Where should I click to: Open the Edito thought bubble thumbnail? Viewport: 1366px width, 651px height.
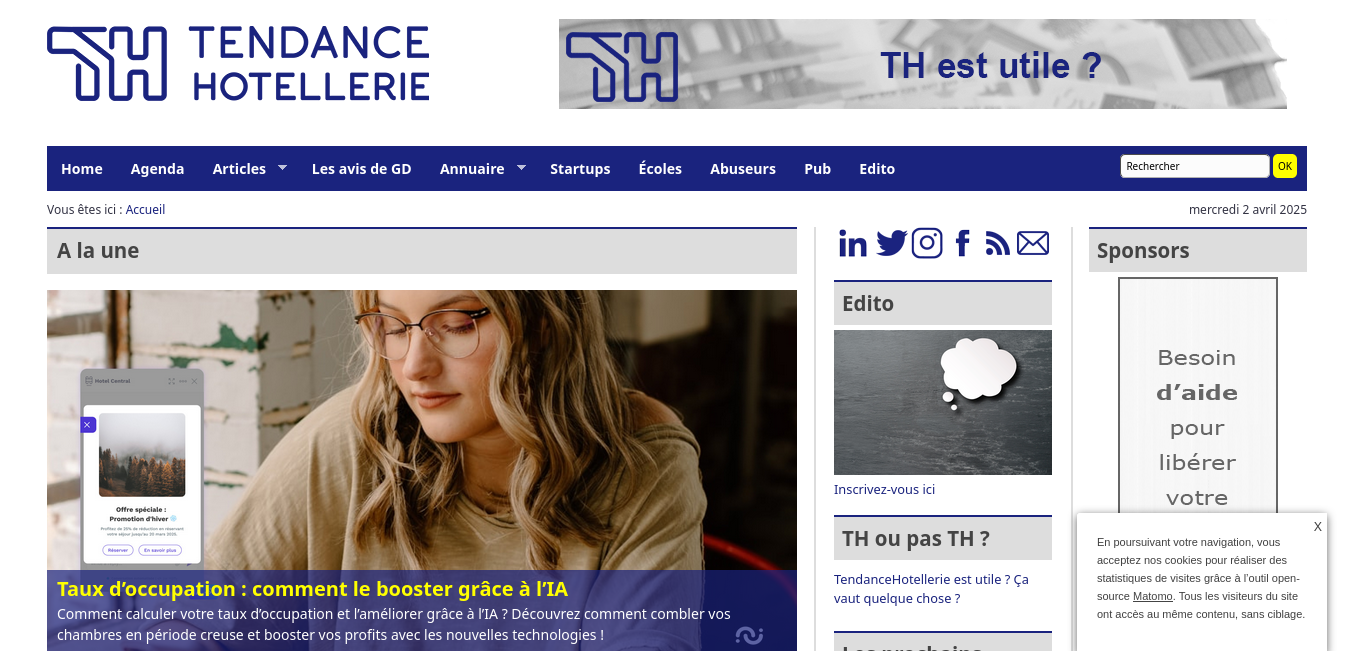943,402
